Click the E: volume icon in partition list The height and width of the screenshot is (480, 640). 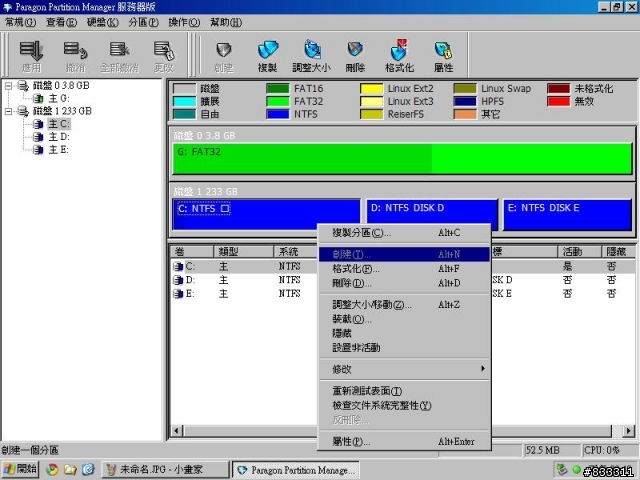[x=178, y=293]
